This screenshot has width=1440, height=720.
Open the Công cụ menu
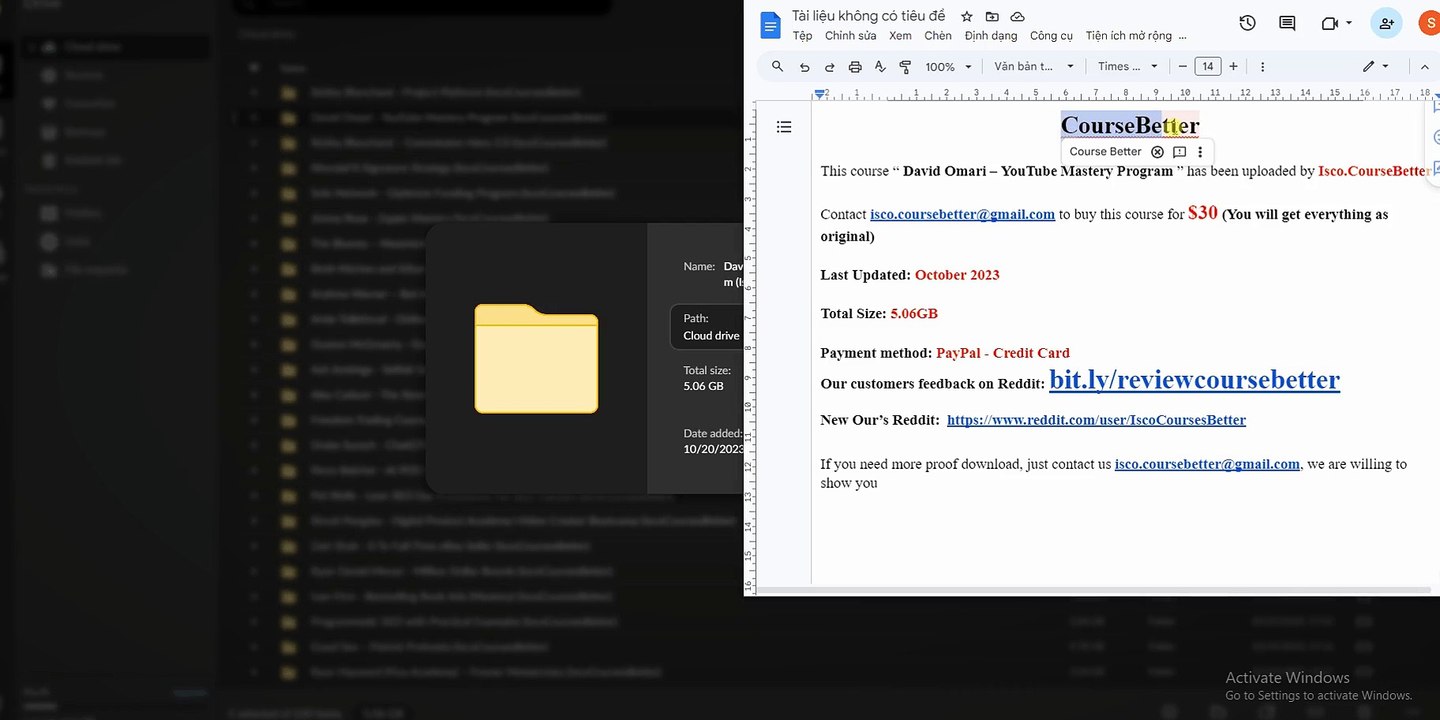pyautogui.click(x=1051, y=36)
